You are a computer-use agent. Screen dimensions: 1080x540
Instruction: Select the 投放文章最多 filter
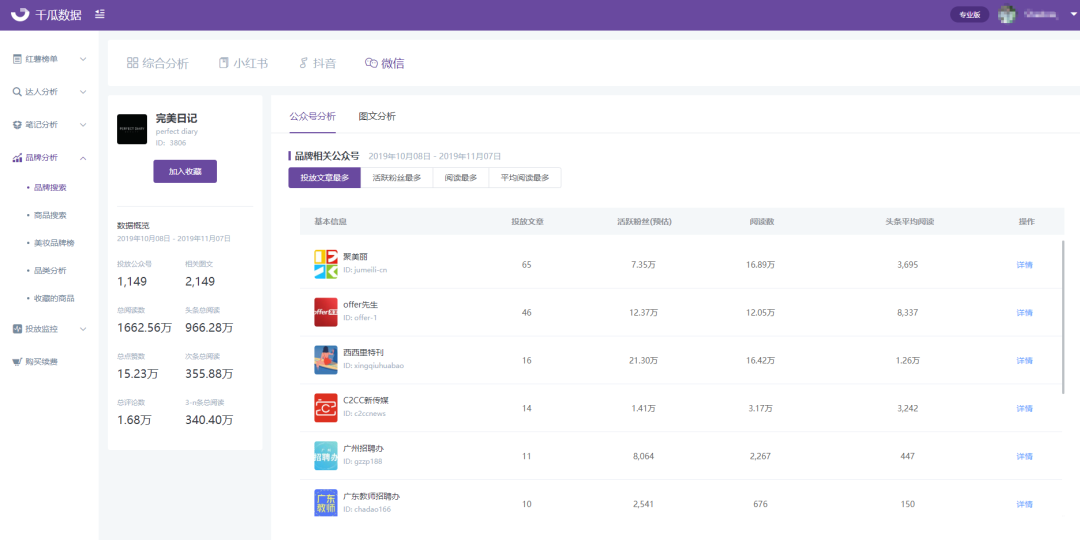coord(324,178)
